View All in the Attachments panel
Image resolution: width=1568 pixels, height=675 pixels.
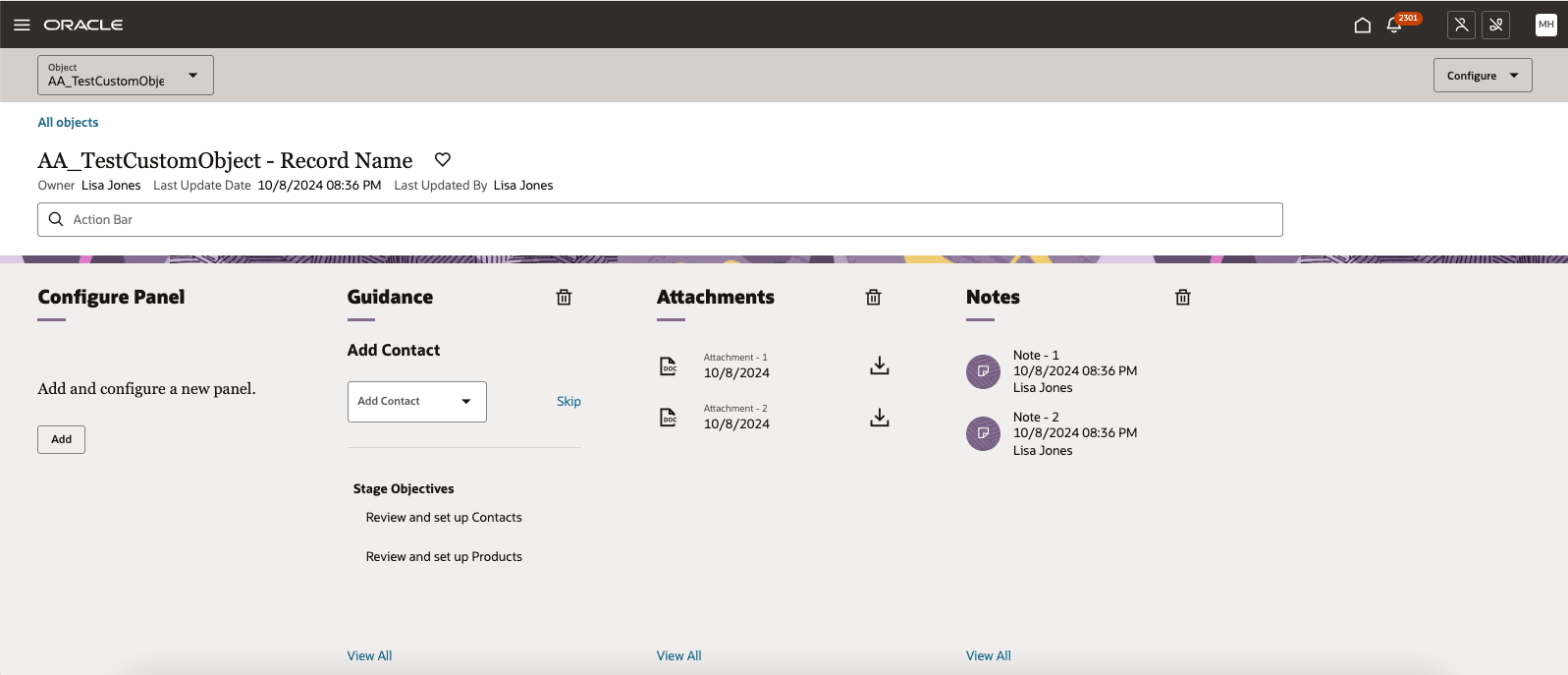pos(678,655)
